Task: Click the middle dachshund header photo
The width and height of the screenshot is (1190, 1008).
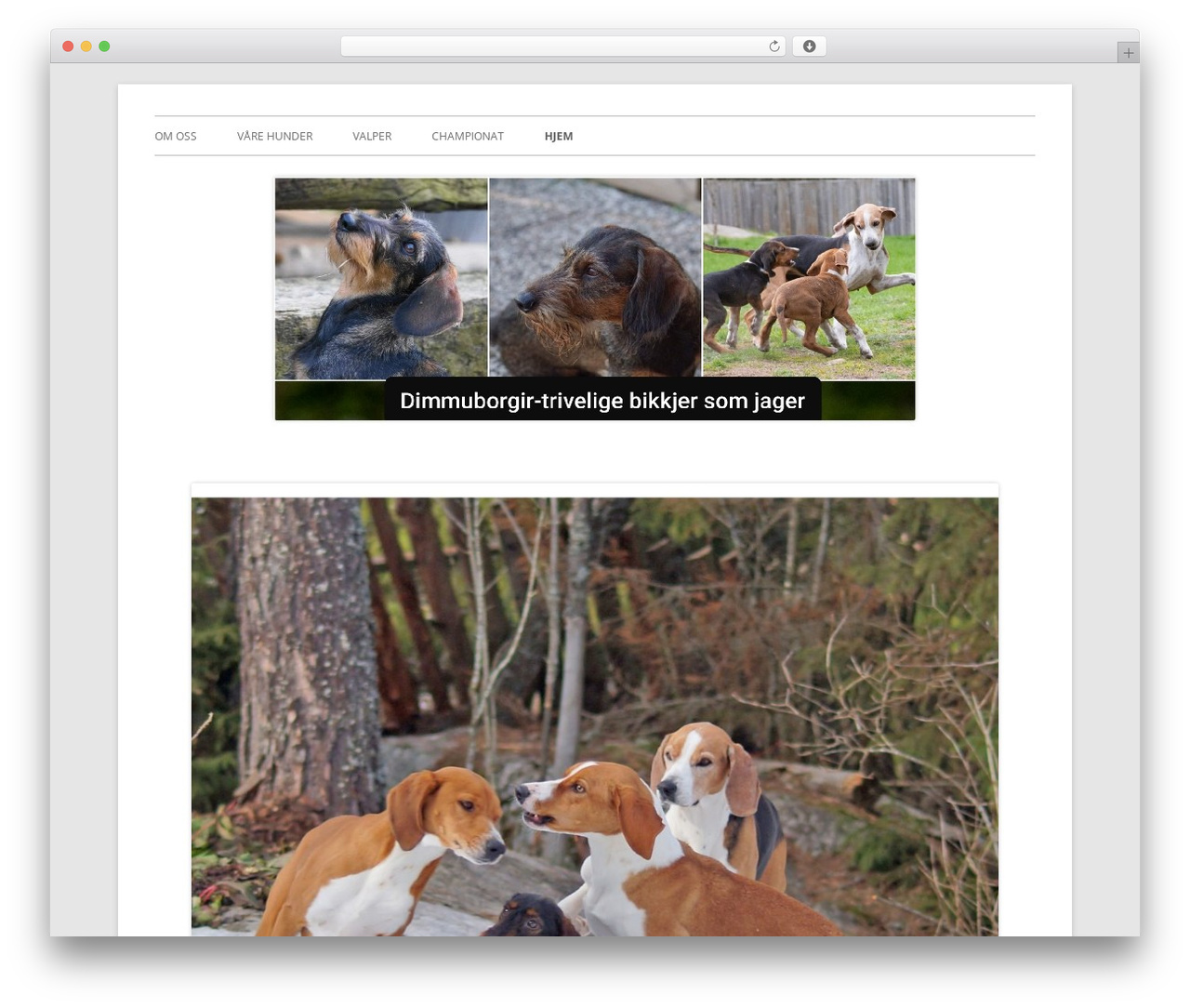Action: [595, 278]
